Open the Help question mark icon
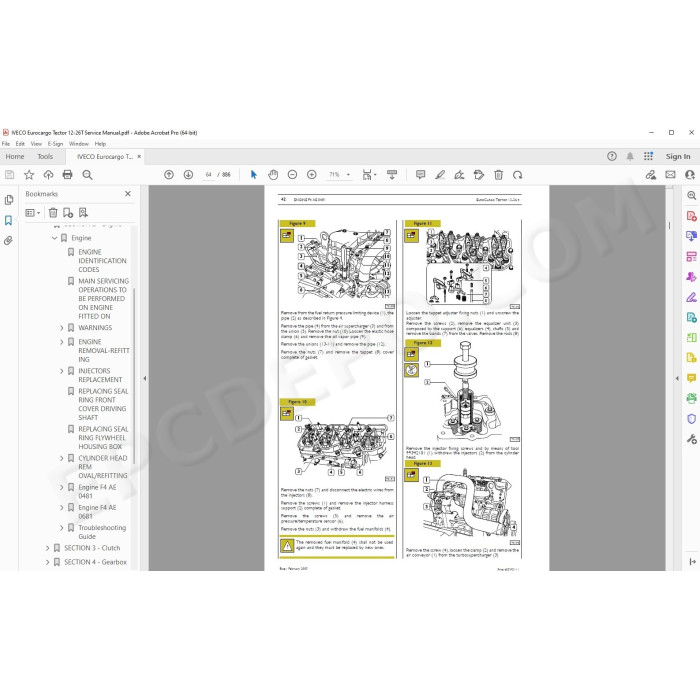700x700 pixels. (612, 156)
